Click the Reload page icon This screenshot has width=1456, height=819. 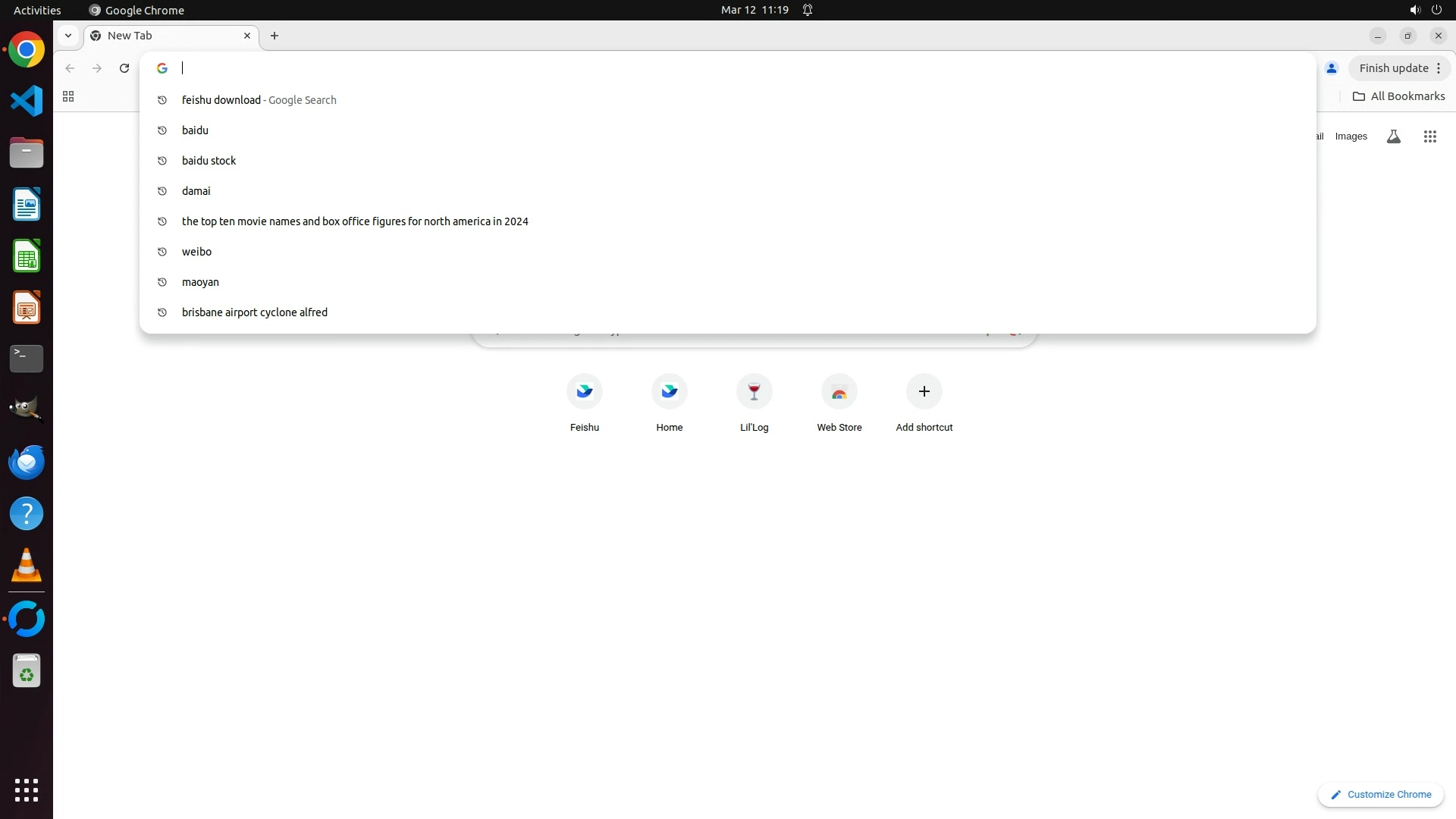tap(124, 68)
